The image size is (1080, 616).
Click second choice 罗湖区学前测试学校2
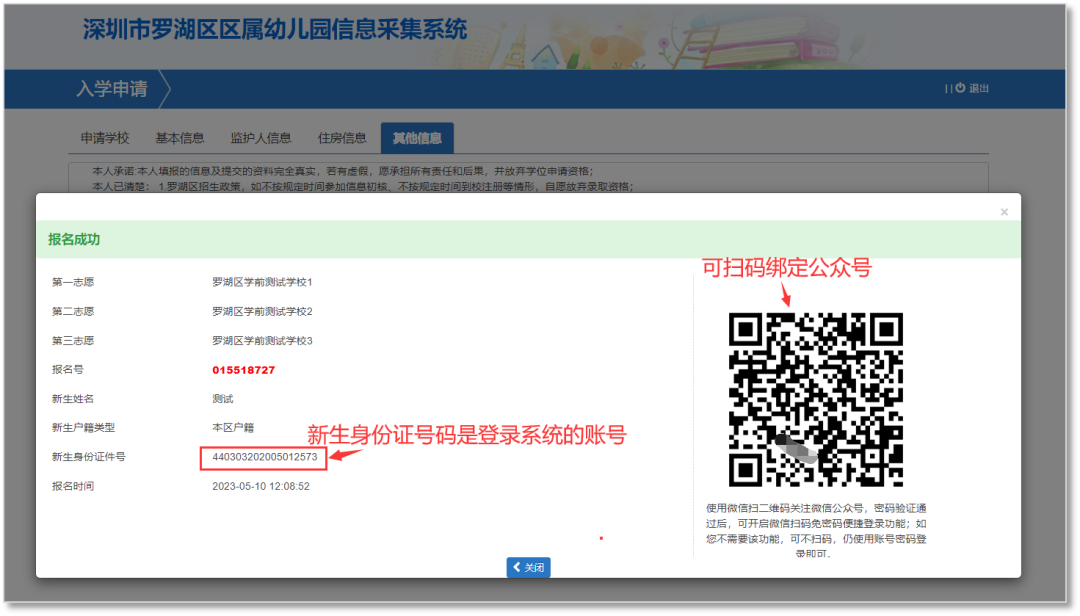point(262,311)
